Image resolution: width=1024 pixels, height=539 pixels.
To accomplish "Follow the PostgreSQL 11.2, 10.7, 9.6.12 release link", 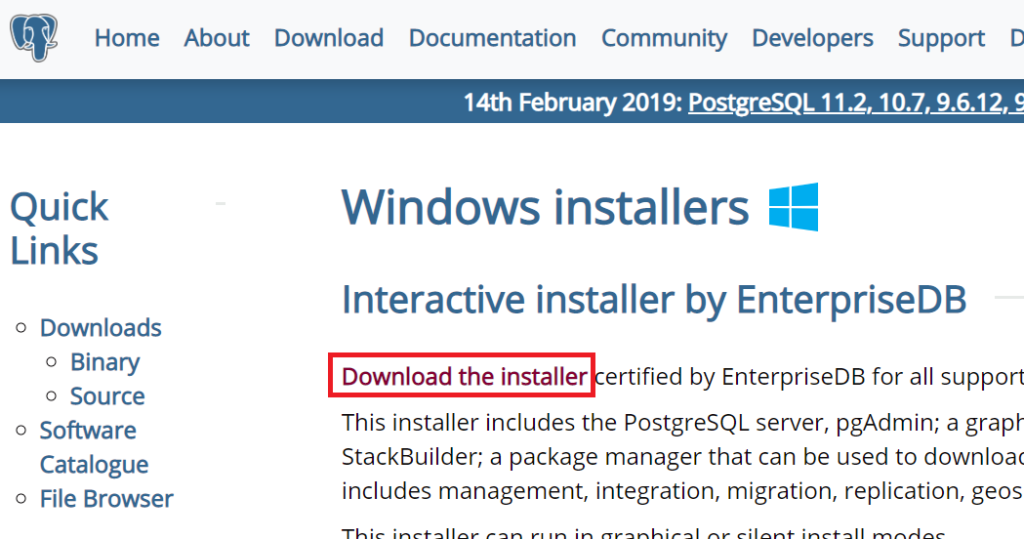I will [856, 103].
